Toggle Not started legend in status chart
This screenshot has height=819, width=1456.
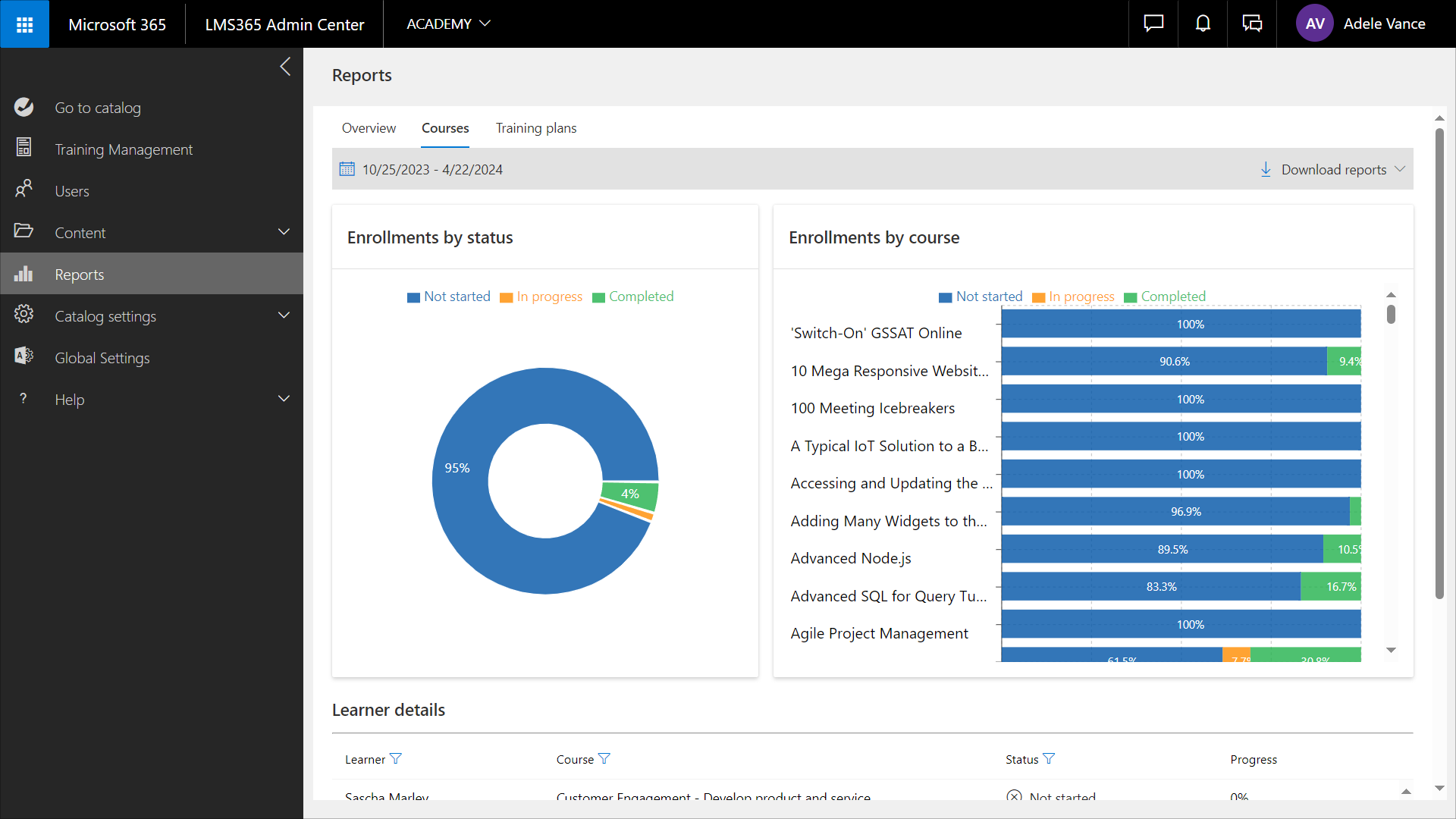click(x=449, y=297)
